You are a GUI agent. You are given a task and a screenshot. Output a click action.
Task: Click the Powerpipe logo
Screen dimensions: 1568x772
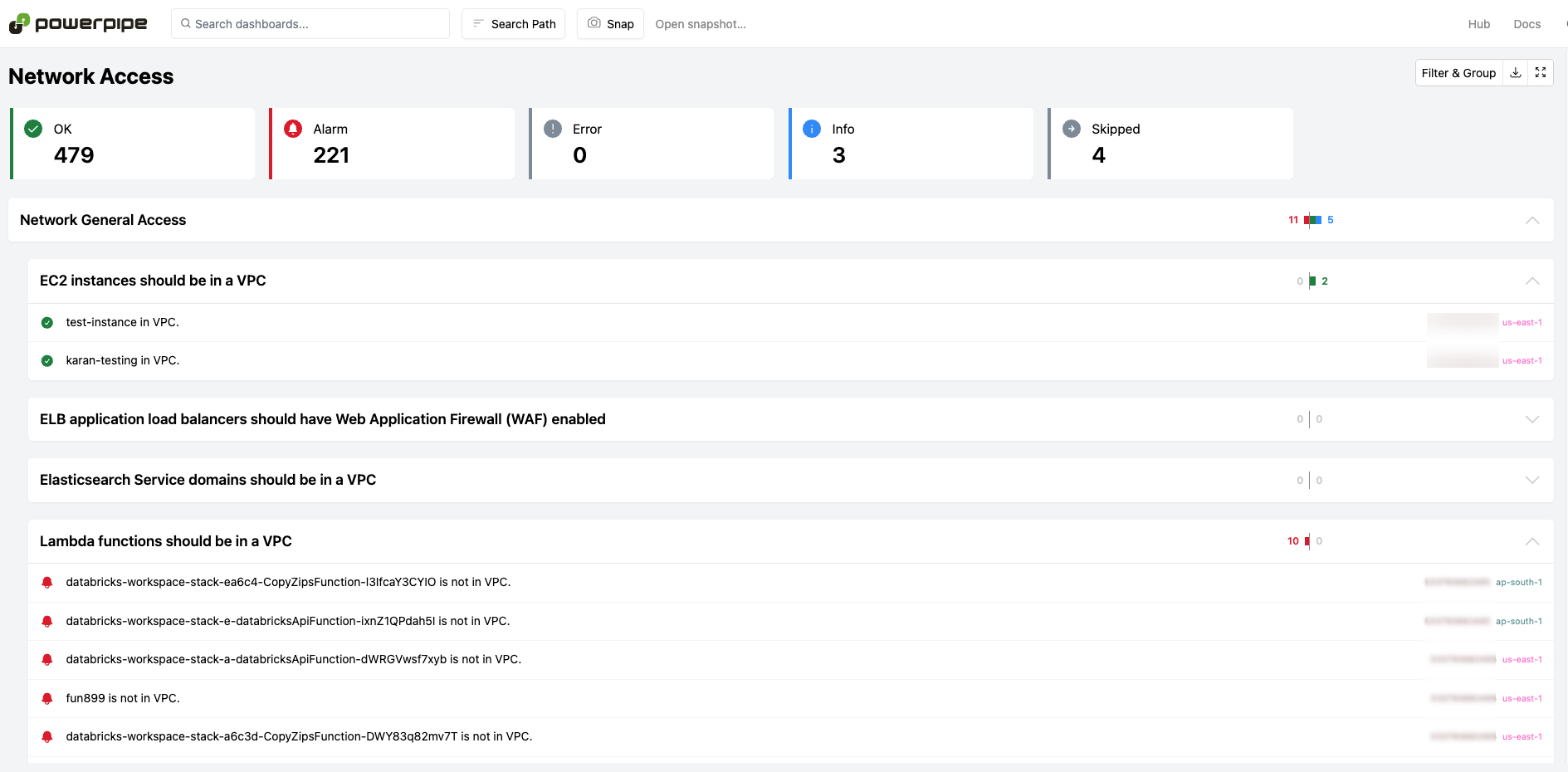pos(78,23)
